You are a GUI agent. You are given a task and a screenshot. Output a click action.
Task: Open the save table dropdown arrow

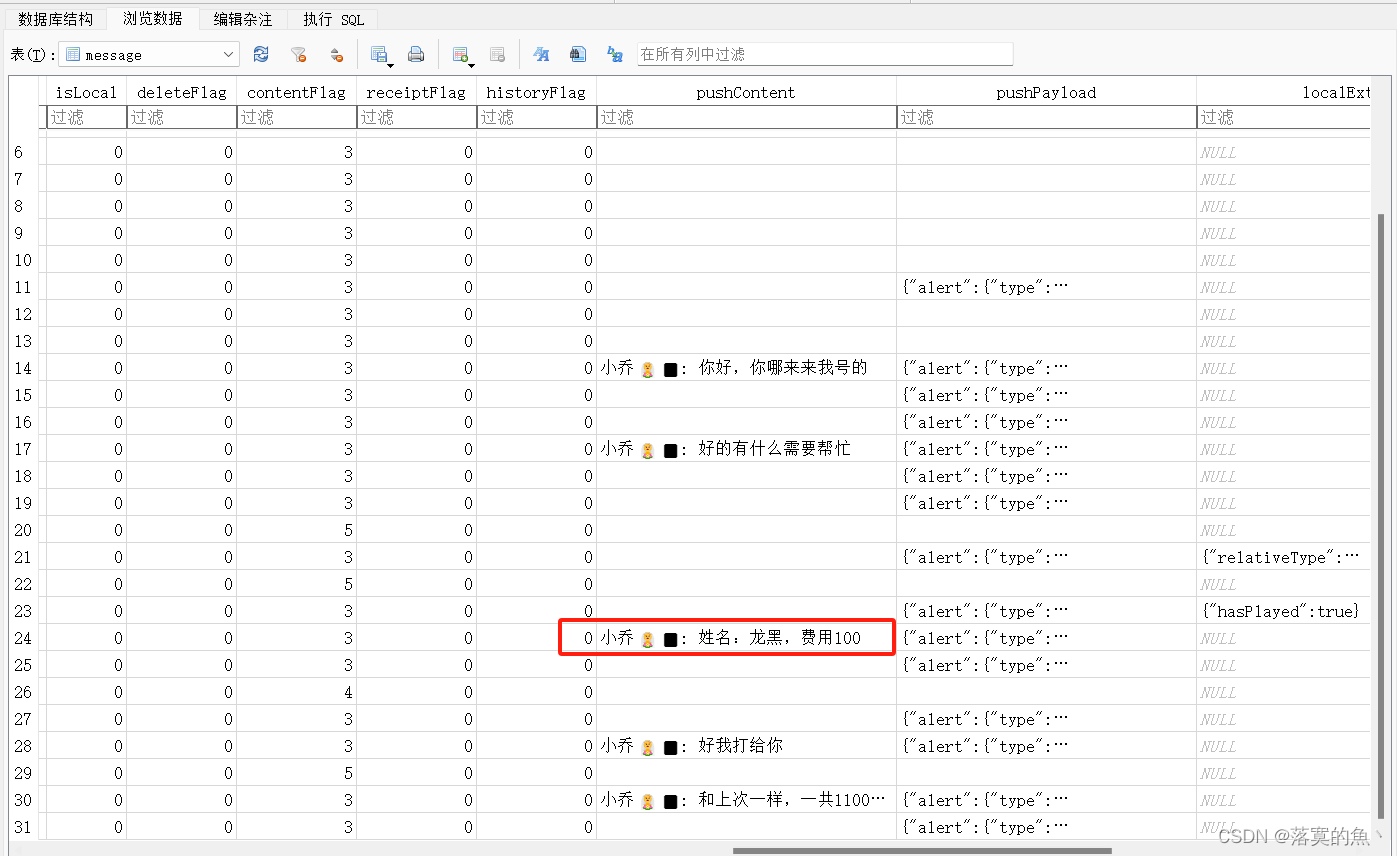click(391, 66)
